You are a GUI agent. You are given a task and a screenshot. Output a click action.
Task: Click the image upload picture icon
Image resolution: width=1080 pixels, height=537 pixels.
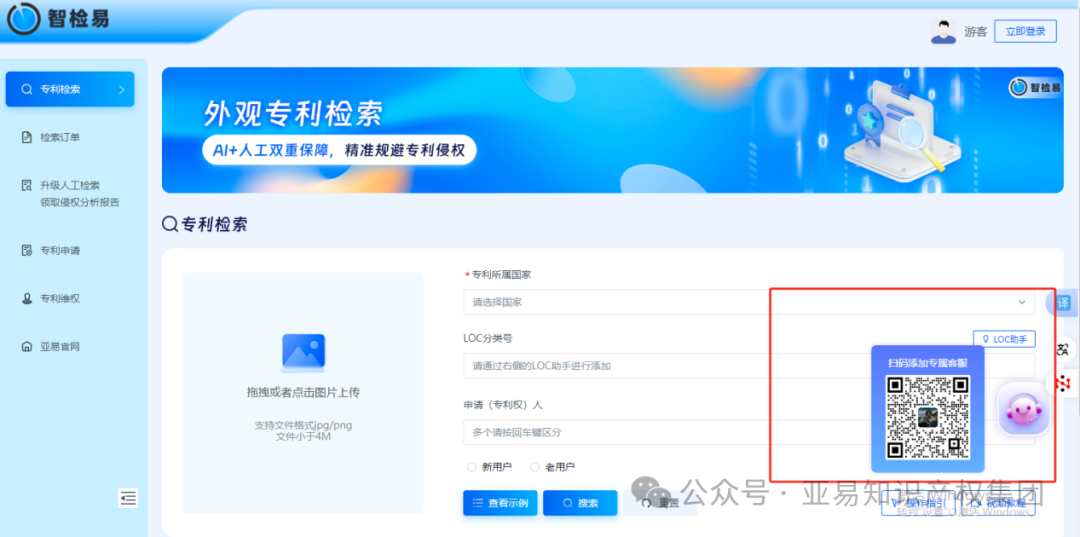[x=303, y=353]
